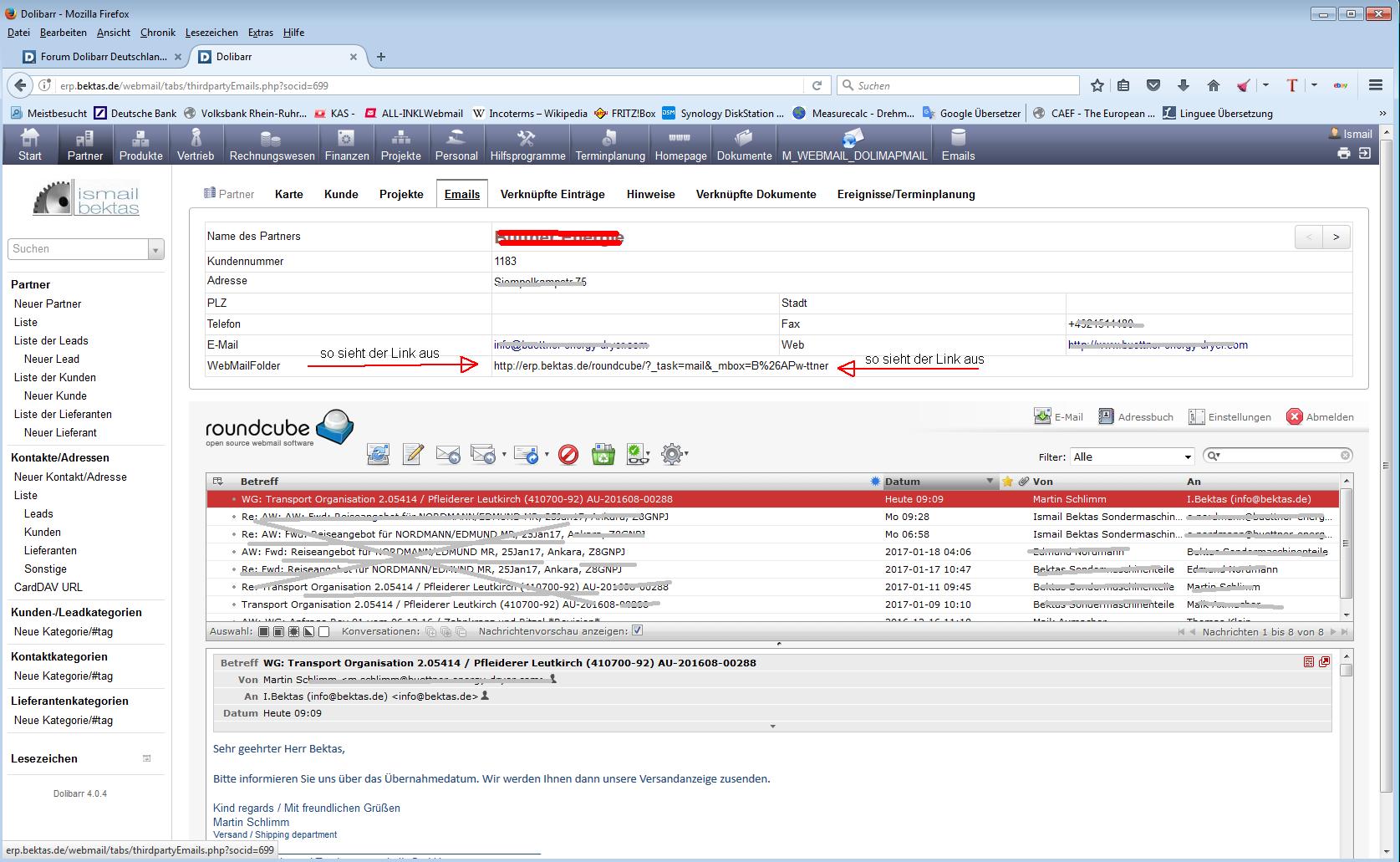Viewport: 1400px width, 862px height.
Task: Click the empty selection box in Auswahl
Action: [x=324, y=631]
